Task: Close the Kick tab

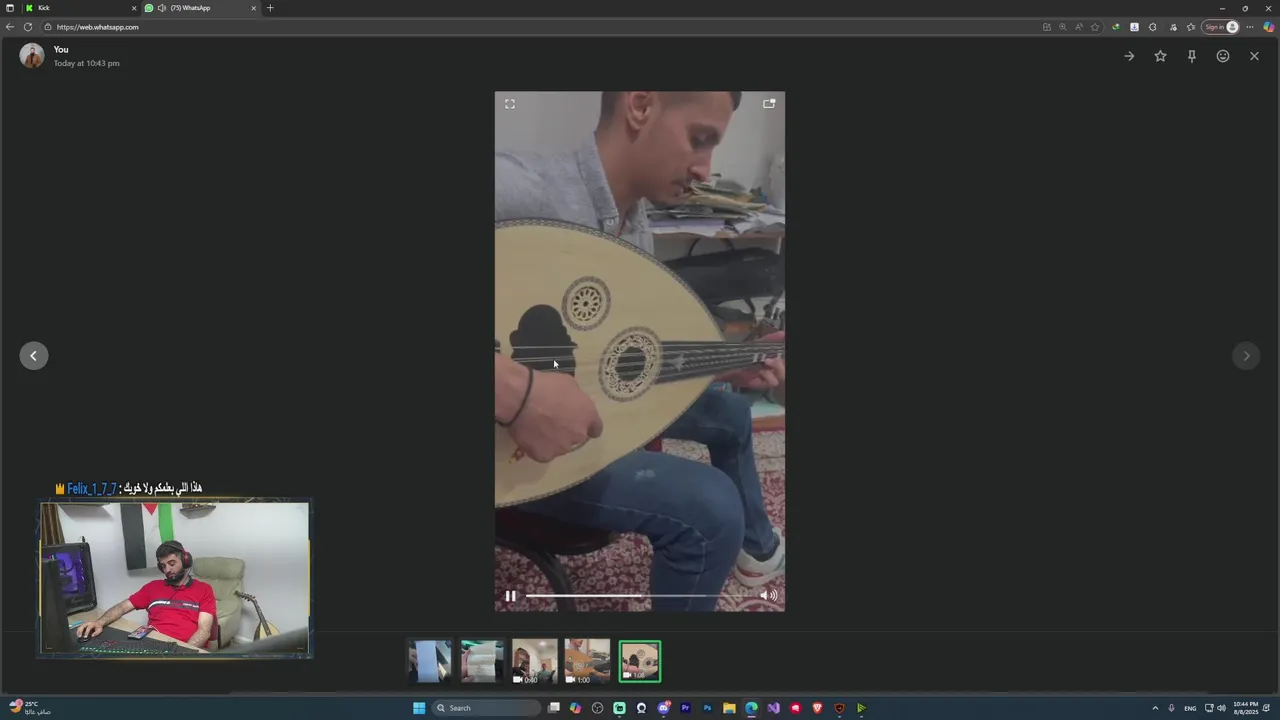Action: pos(134,8)
